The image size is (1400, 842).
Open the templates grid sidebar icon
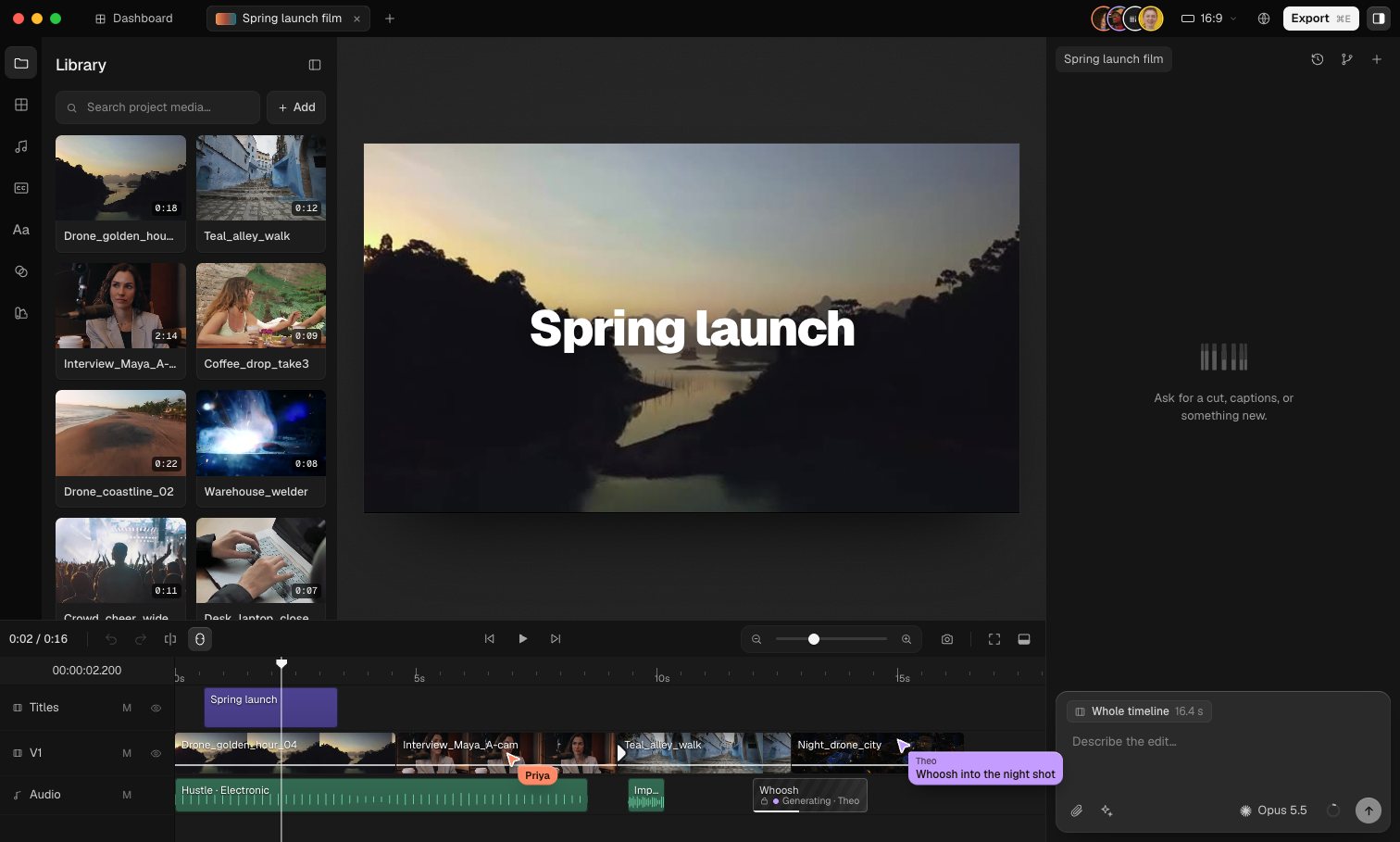pos(20,105)
